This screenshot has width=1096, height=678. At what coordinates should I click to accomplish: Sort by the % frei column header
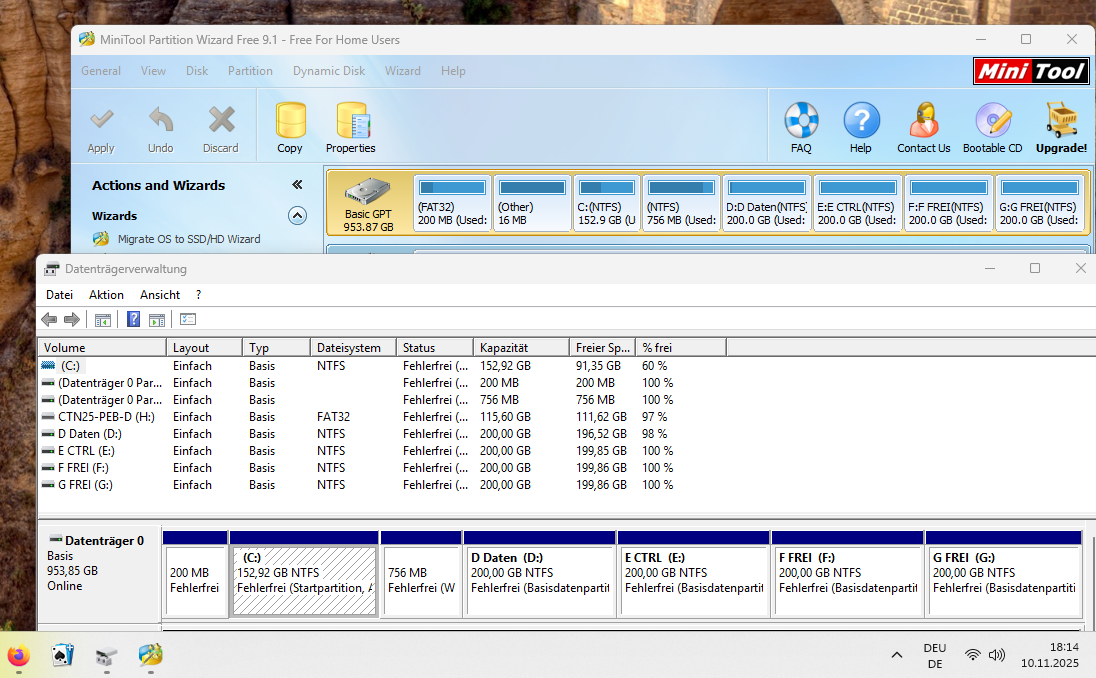pos(682,347)
